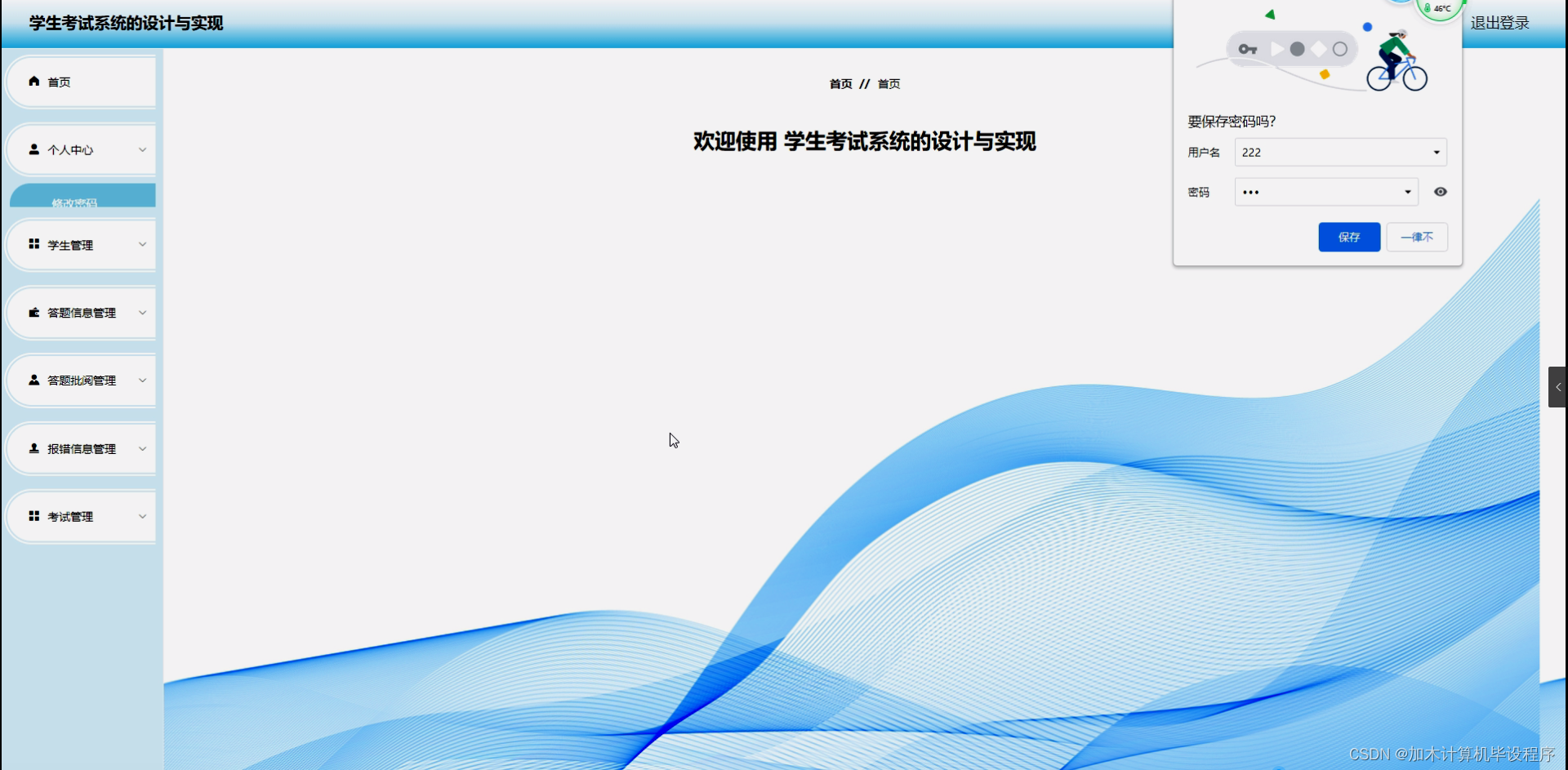This screenshot has width=1568, height=770.
Task: Click the home icon beside 首页
Action: 33,82
